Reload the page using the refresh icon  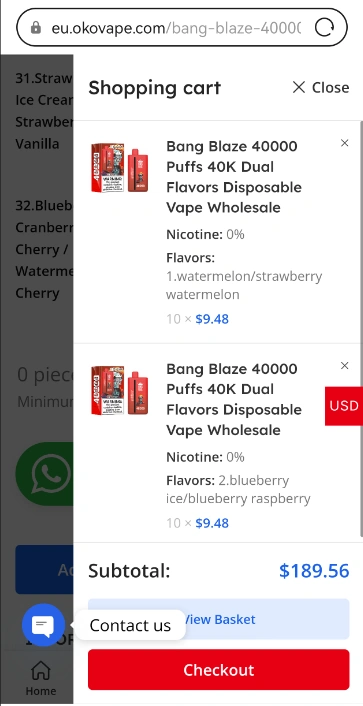[x=324, y=28]
